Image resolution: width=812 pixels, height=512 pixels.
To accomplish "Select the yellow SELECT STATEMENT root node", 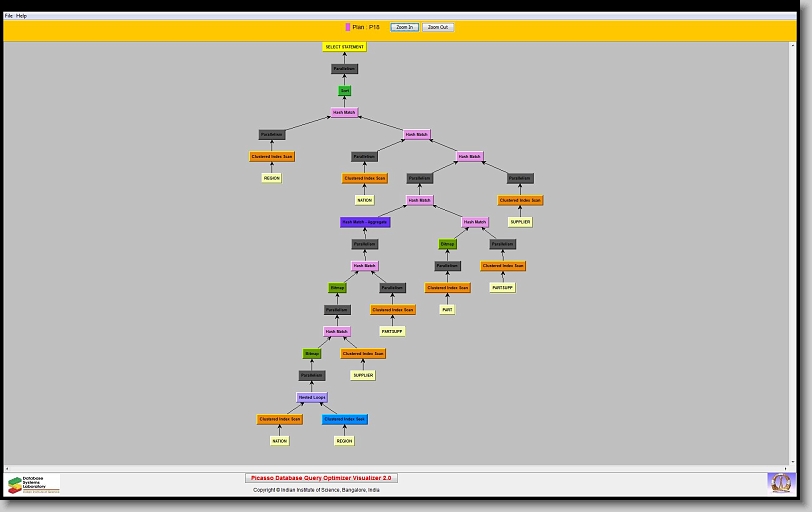I will pyautogui.click(x=344, y=47).
